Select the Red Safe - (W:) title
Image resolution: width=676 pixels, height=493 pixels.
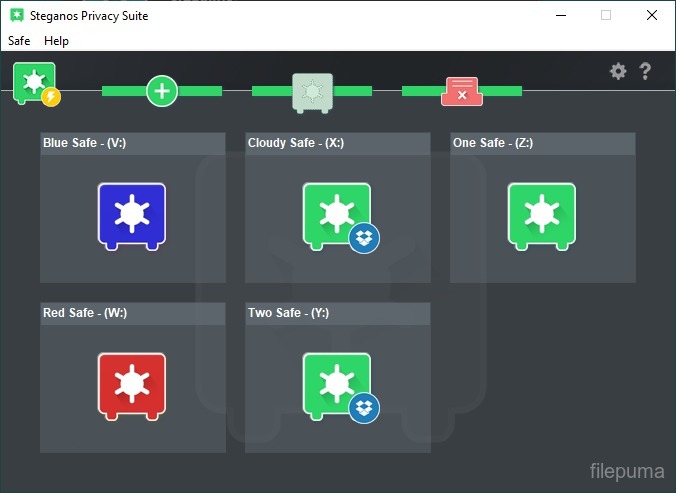click(85, 313)
